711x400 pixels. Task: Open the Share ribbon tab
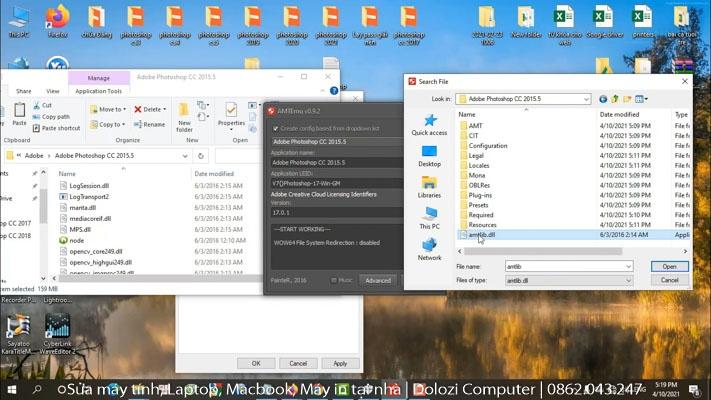pyautogui.click(x=23, y=91)
